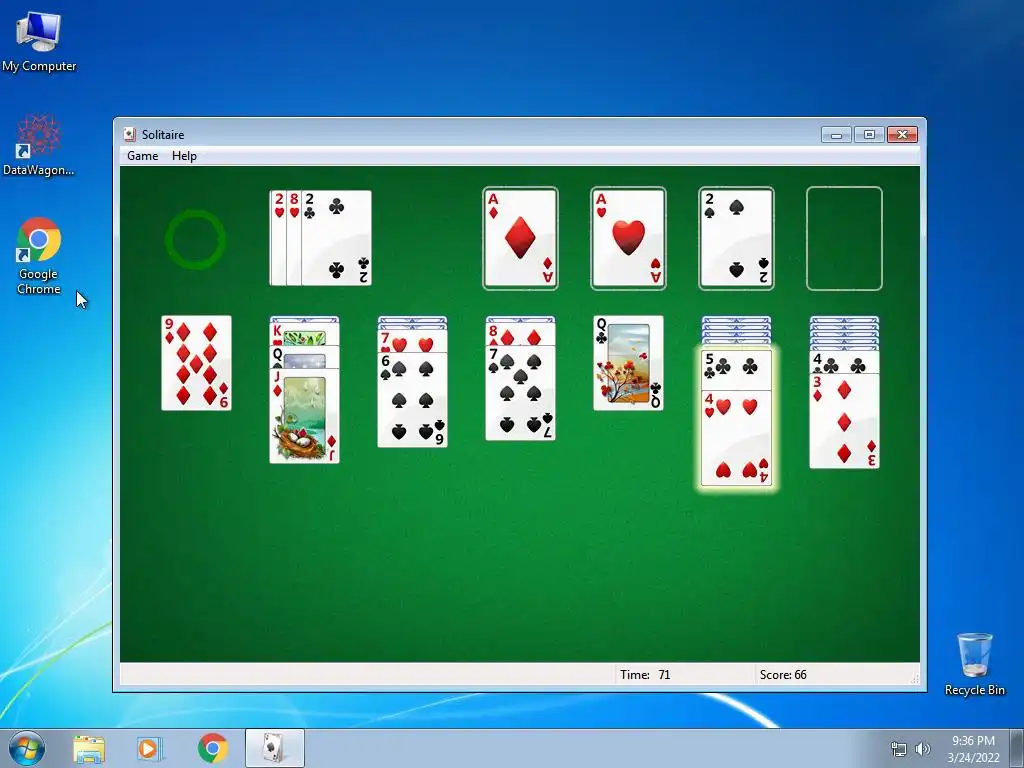Click the Ace of hearts foundation
Image resolution: width=1024 pixels, height=768 pixels.
[628, 238]
